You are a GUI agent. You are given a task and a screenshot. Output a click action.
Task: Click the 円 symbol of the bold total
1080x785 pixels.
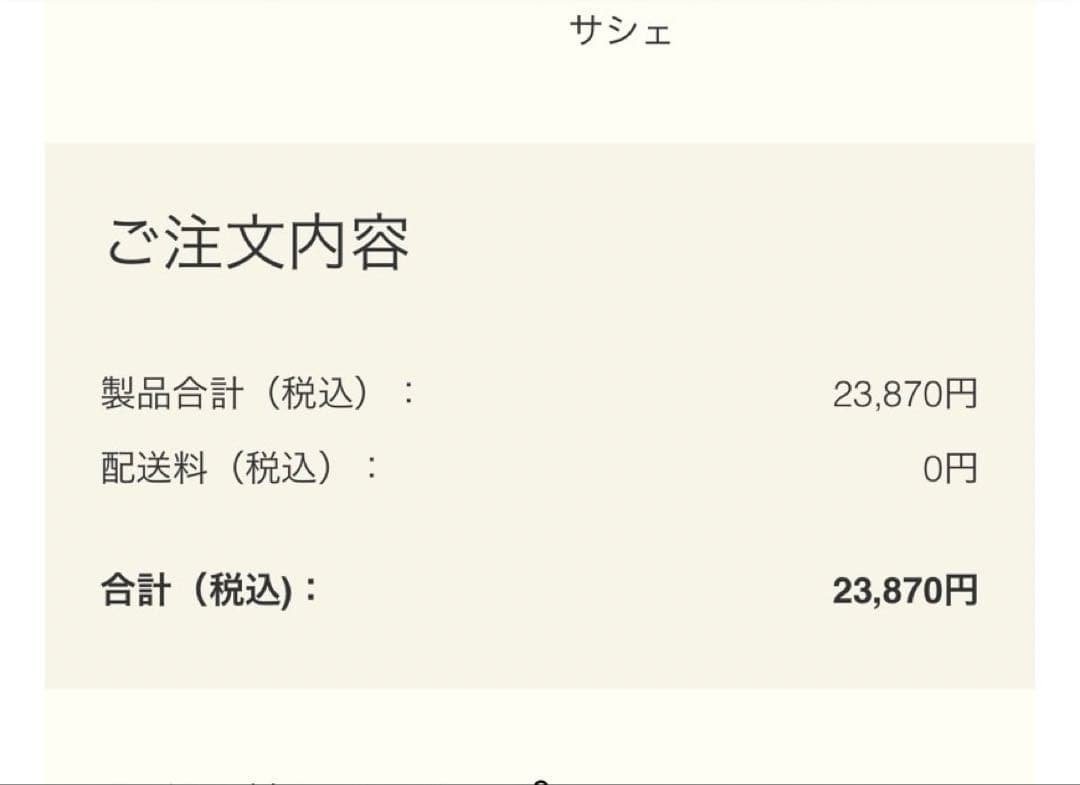(x=961, y=591)
